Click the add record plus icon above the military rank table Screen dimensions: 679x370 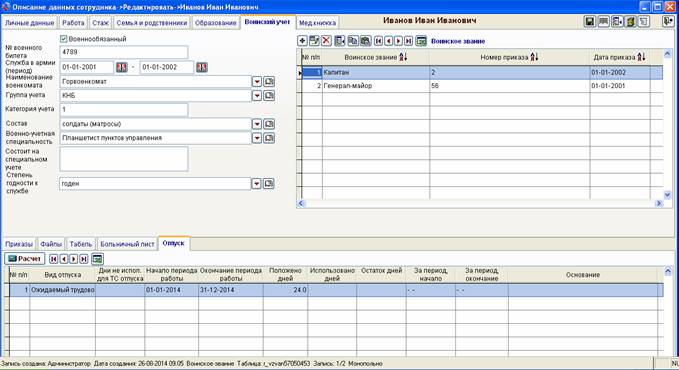coord(302,41)
